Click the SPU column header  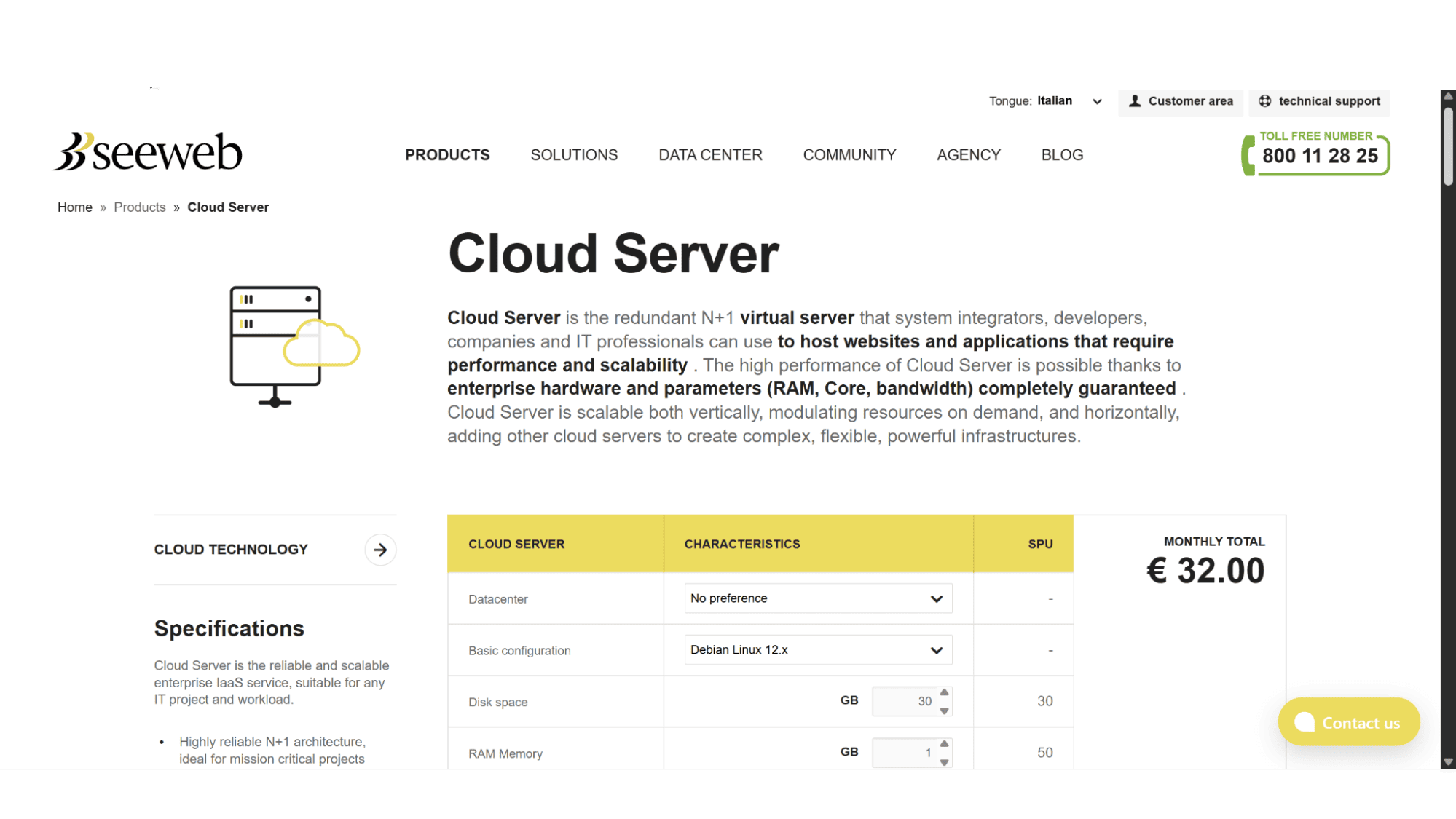(x=1040, y=544)
